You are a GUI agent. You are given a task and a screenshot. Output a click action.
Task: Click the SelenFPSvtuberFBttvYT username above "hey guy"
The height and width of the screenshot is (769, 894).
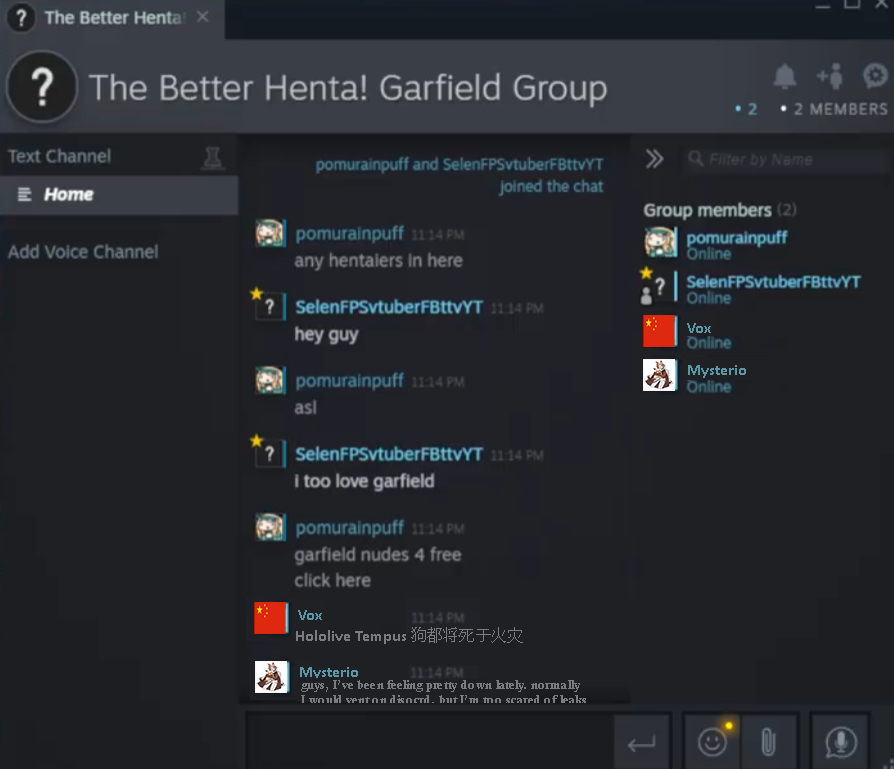tap(389, 307)
